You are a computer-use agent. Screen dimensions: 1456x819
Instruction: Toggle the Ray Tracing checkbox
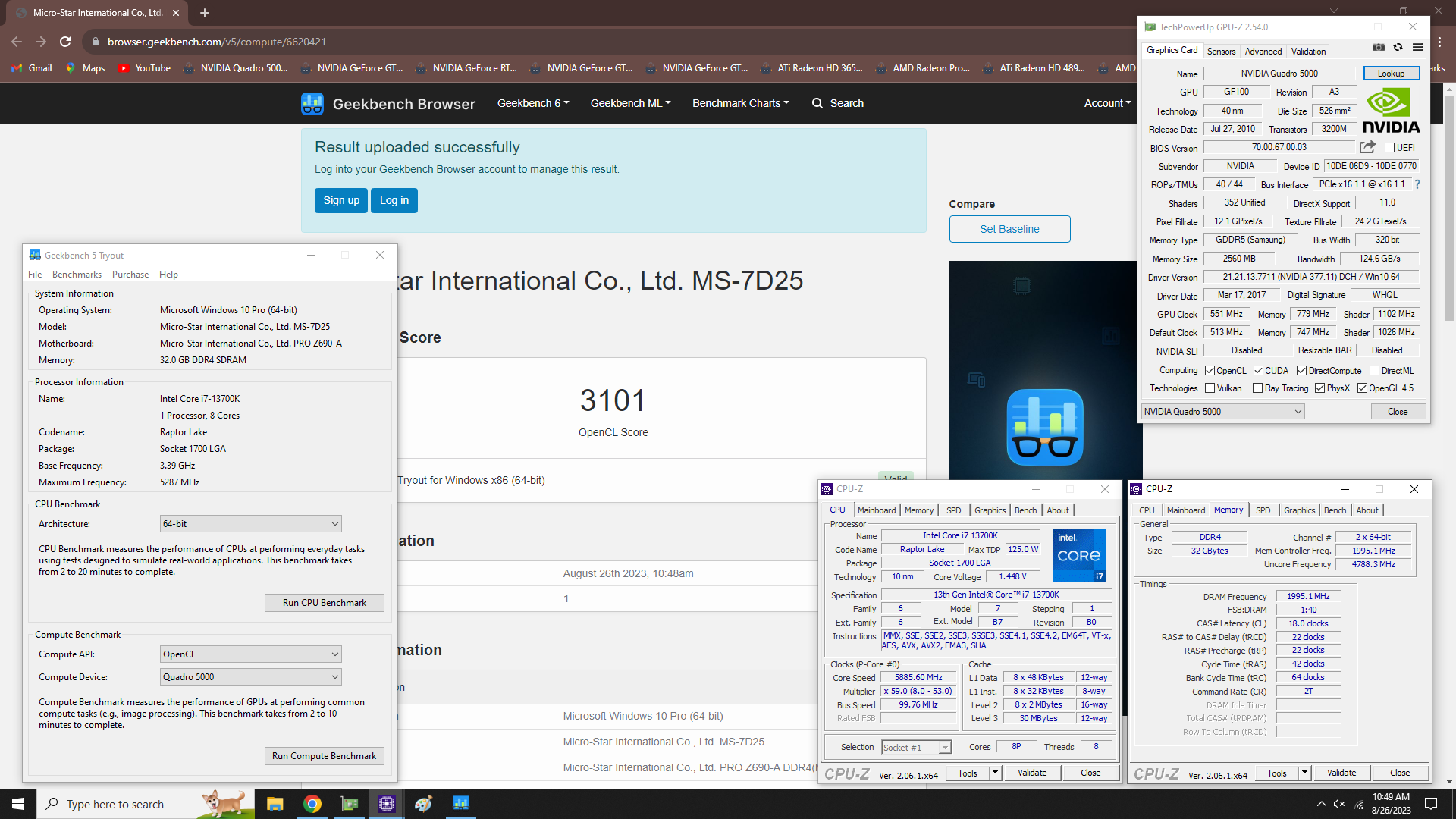(x=1257, y=388)
